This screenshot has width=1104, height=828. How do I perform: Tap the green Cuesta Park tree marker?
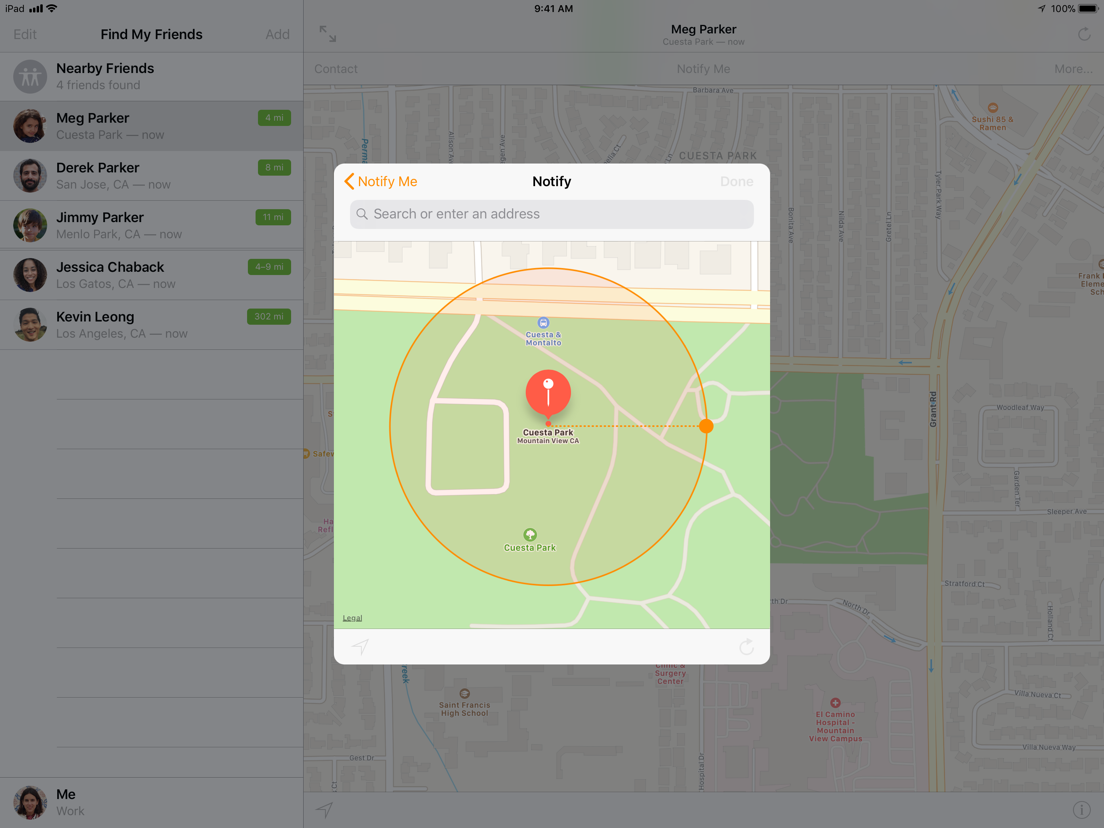(x=529, y=535)
